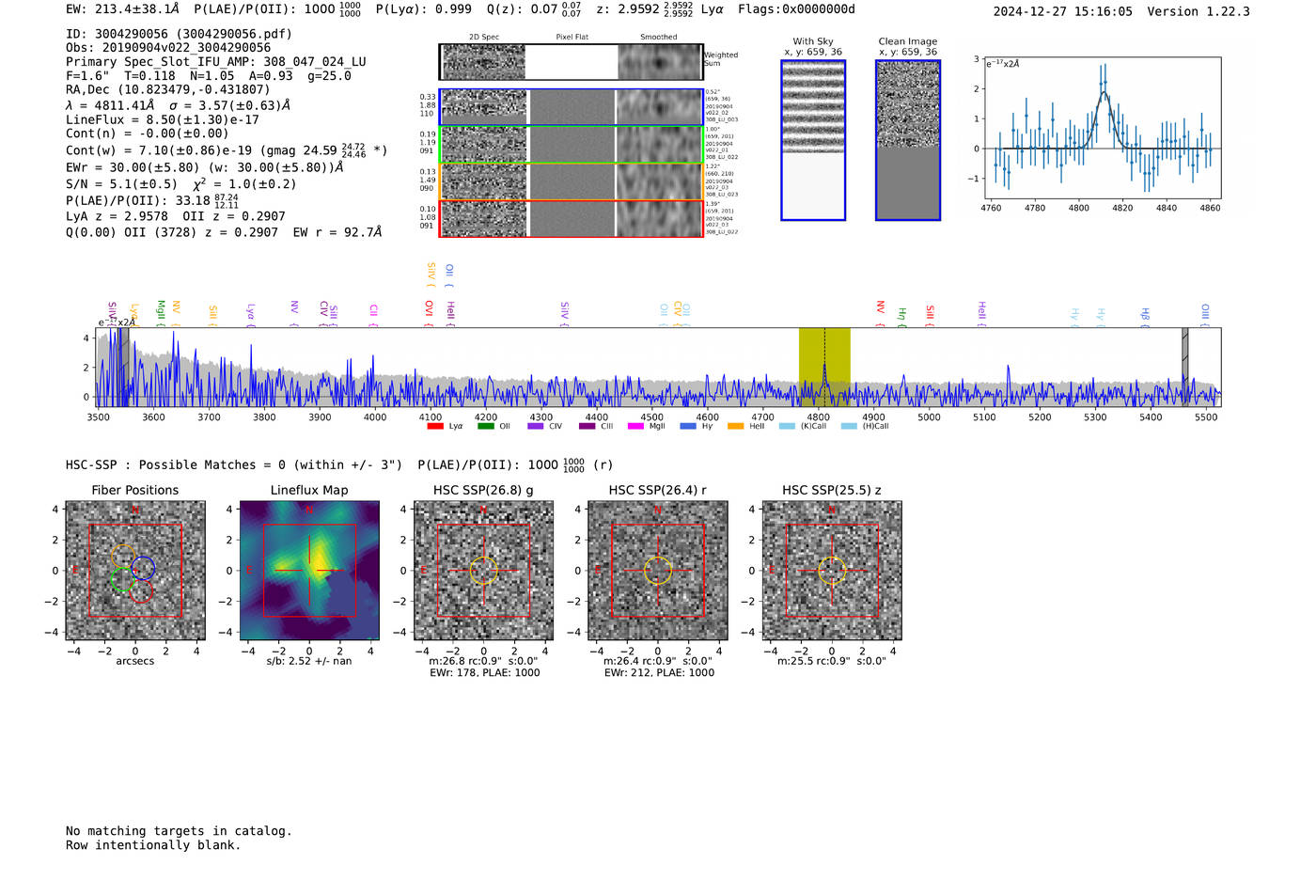Click the orange fiber circle in Fiber Positions
This screenshot has height=896, width=1316.
coord(123,557)
